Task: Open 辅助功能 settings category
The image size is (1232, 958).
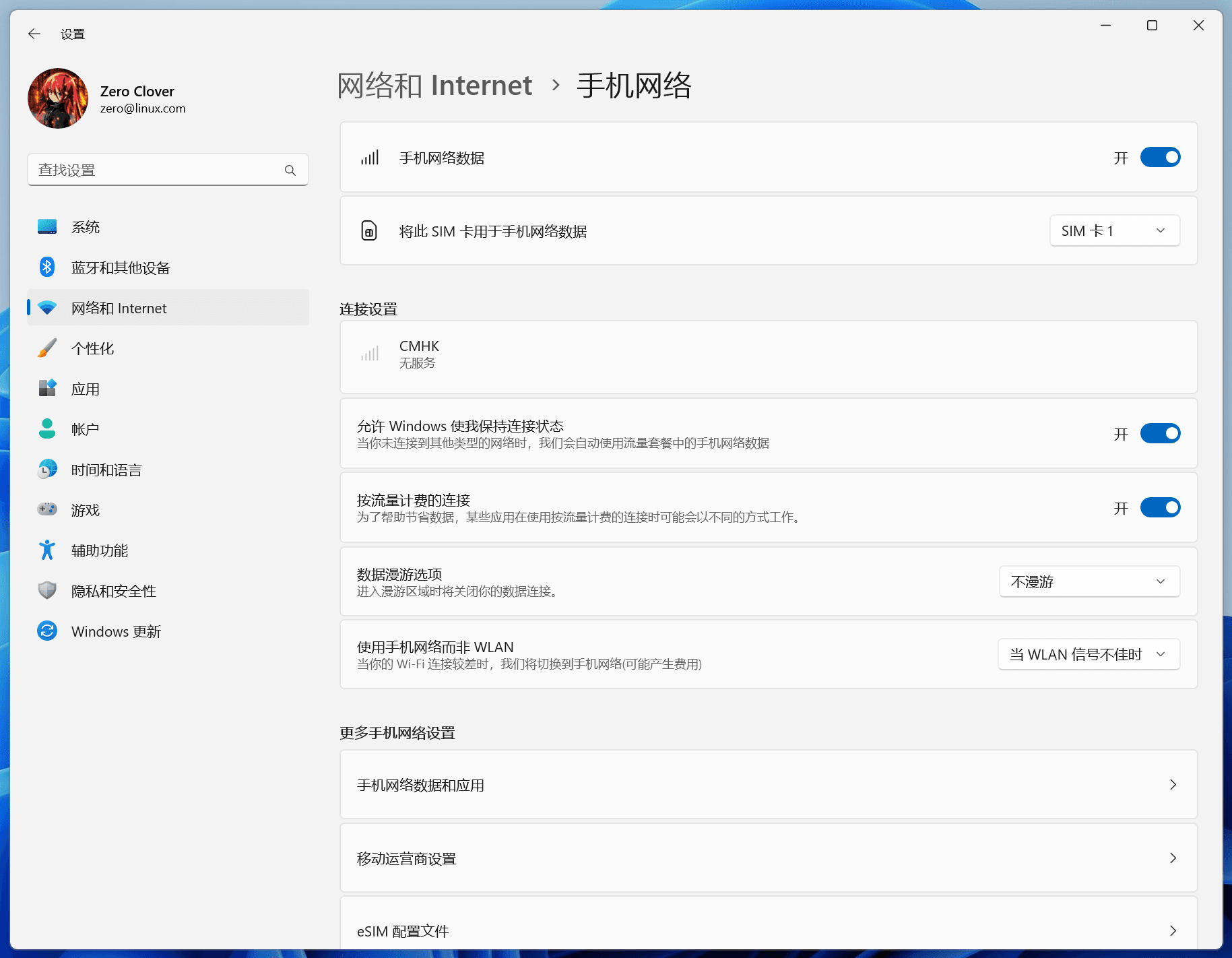Action: pyautogui.click(x=168, y=550)
